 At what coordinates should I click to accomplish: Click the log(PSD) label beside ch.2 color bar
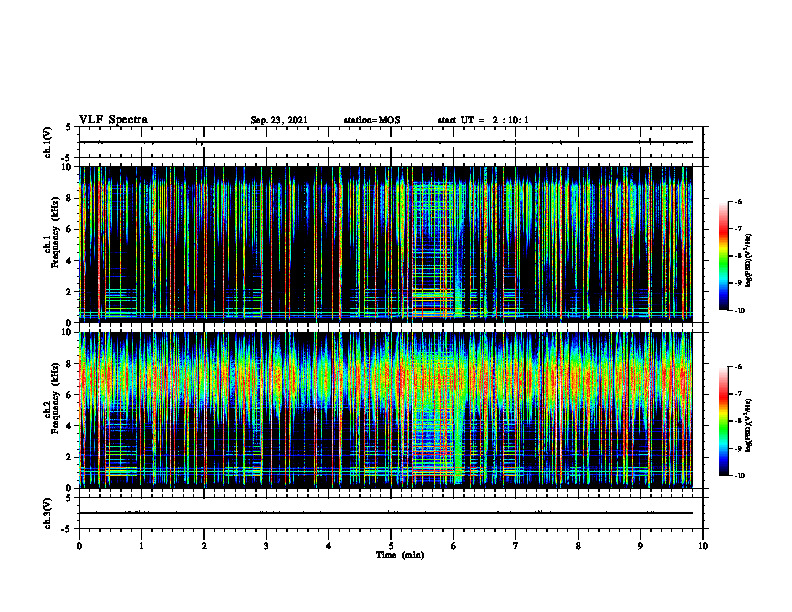750,425
